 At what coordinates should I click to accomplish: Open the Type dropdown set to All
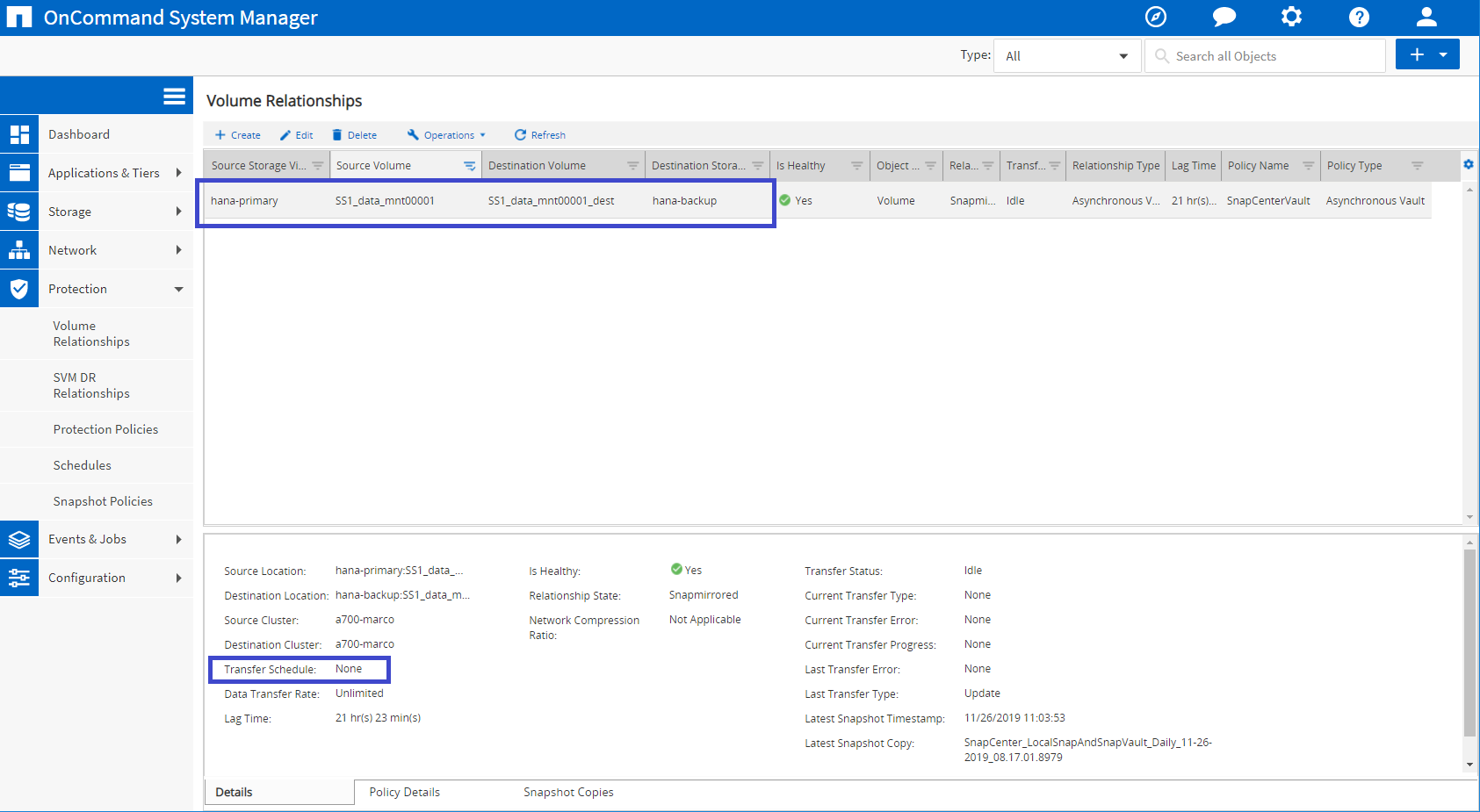(1066, 56)
